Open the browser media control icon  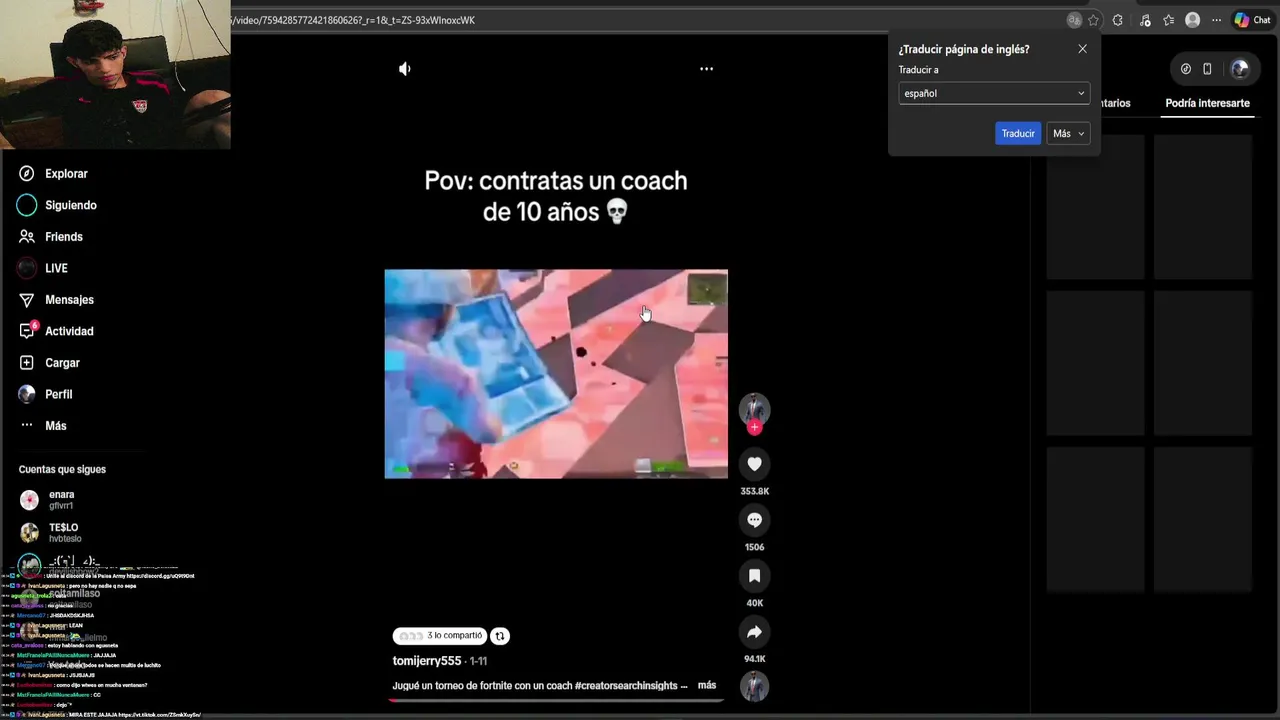pos(1145,20)
